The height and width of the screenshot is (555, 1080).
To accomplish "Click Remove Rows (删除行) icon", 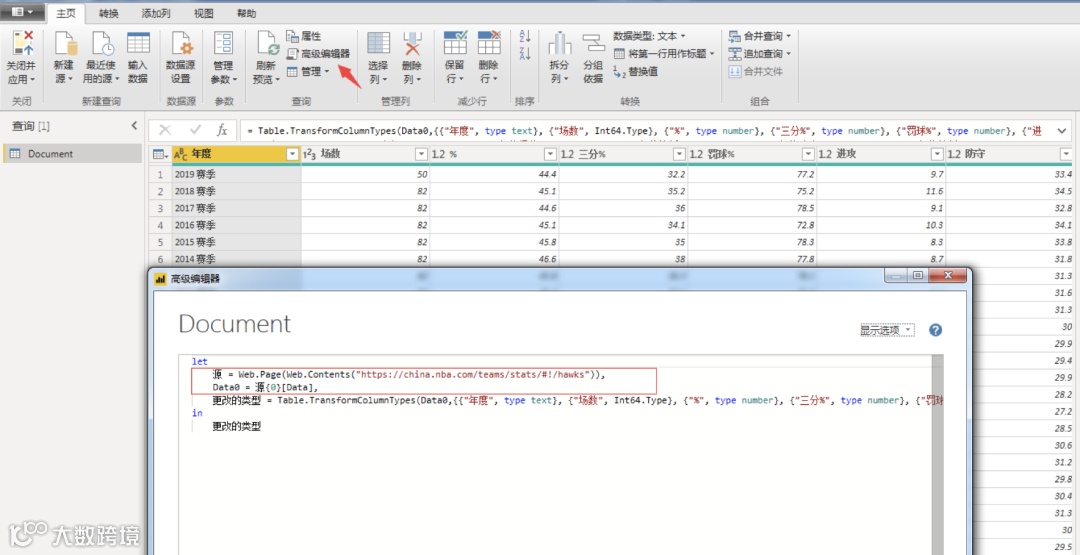I will pyautogui.click(x=488, y=45).
